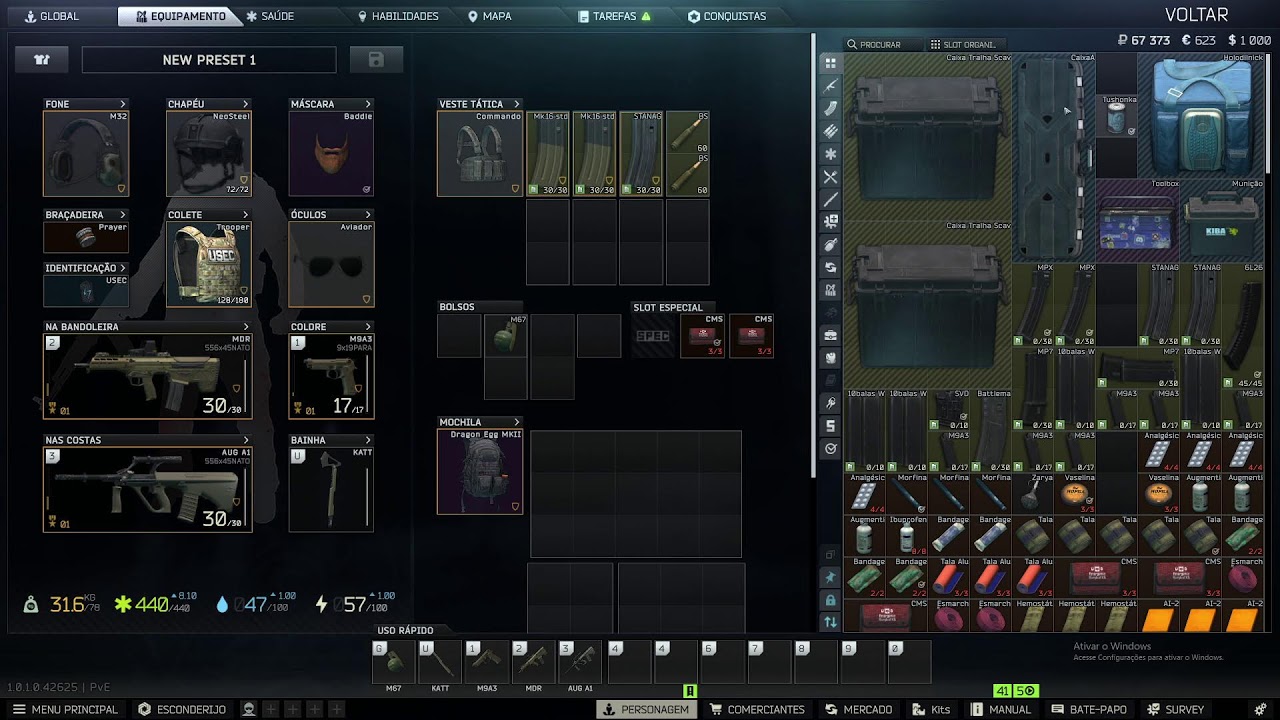
Task: Filter stash by melee knife icon
Action: pyautogui.click(x=830, y=200)
